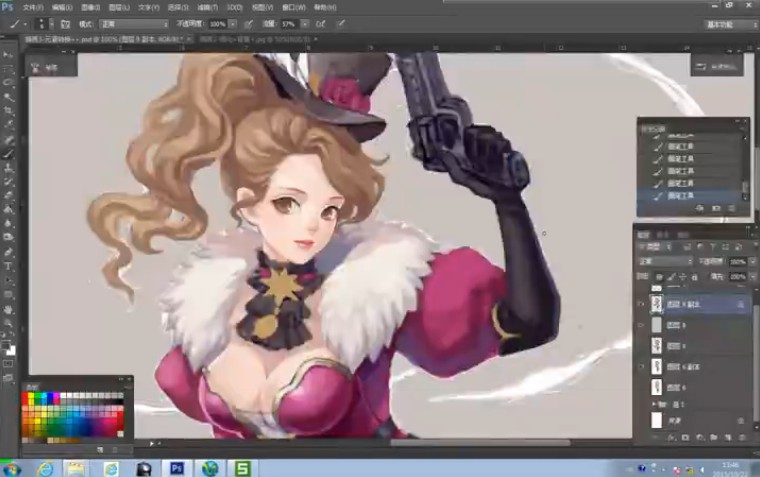Select the Path Selection tool
The width and height of the screenshot is (760, 477).
tap(8, 280)
